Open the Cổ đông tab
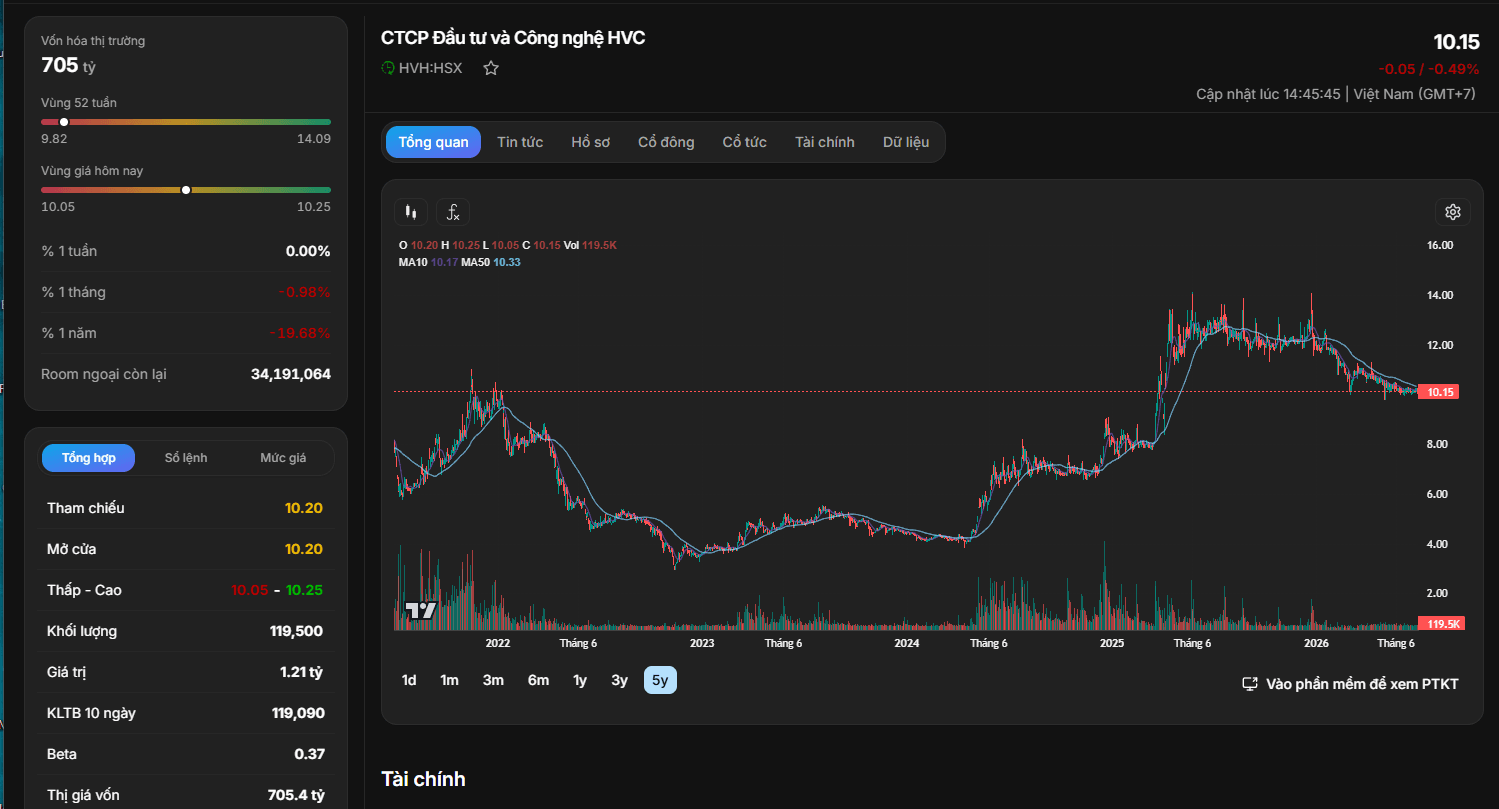 click(x=666, y=142)
